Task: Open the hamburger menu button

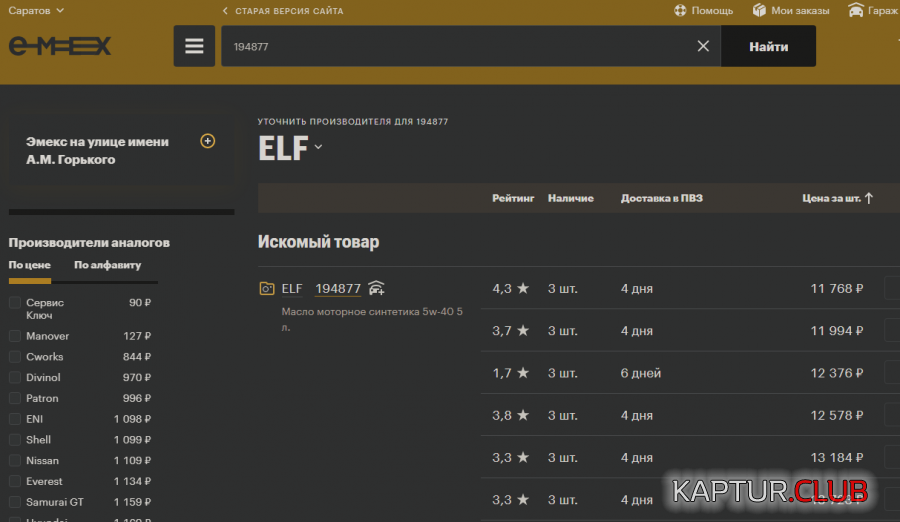Action: 194,46
